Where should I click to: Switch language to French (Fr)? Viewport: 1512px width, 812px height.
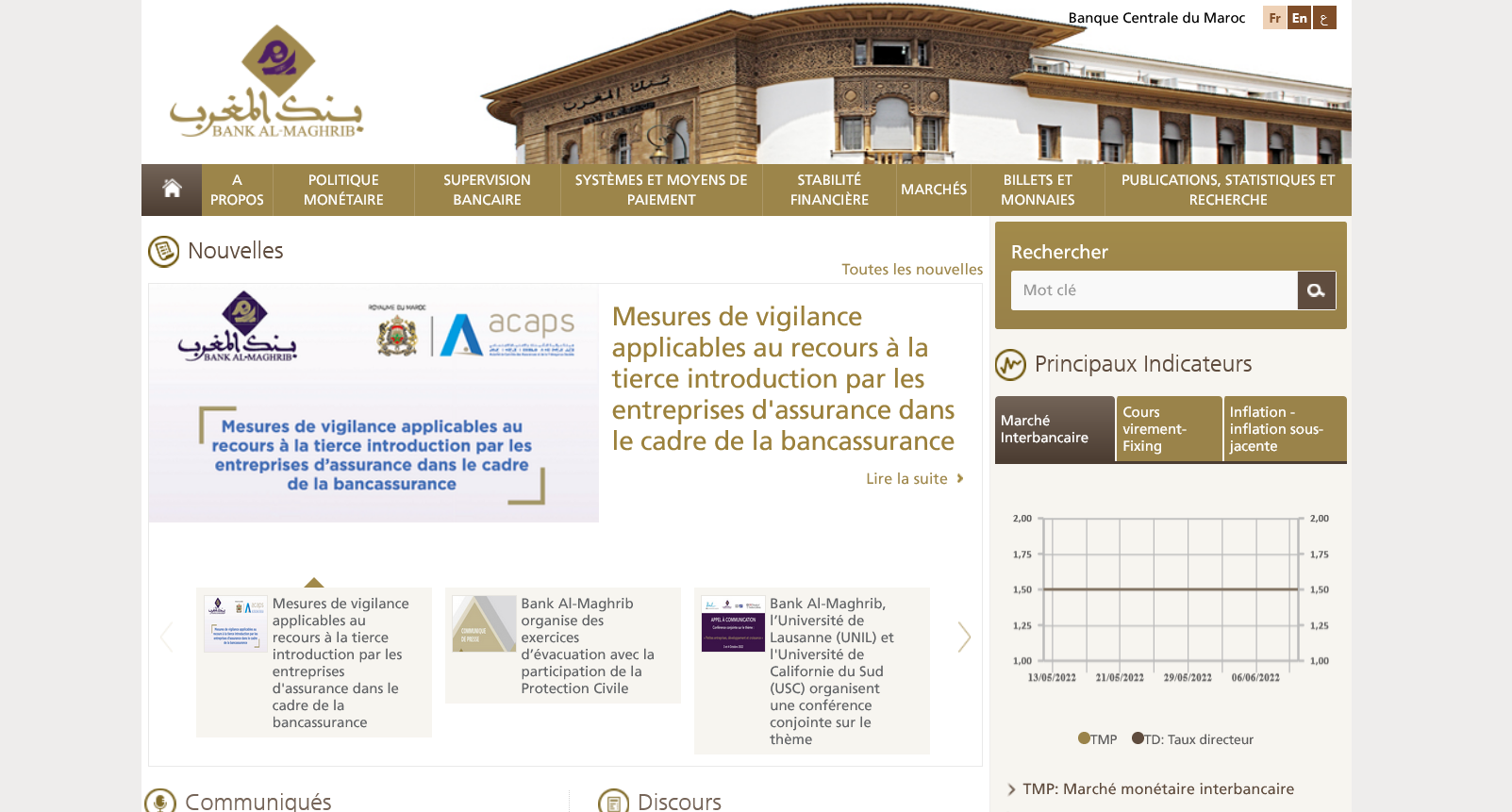[x=1274, y=18]
